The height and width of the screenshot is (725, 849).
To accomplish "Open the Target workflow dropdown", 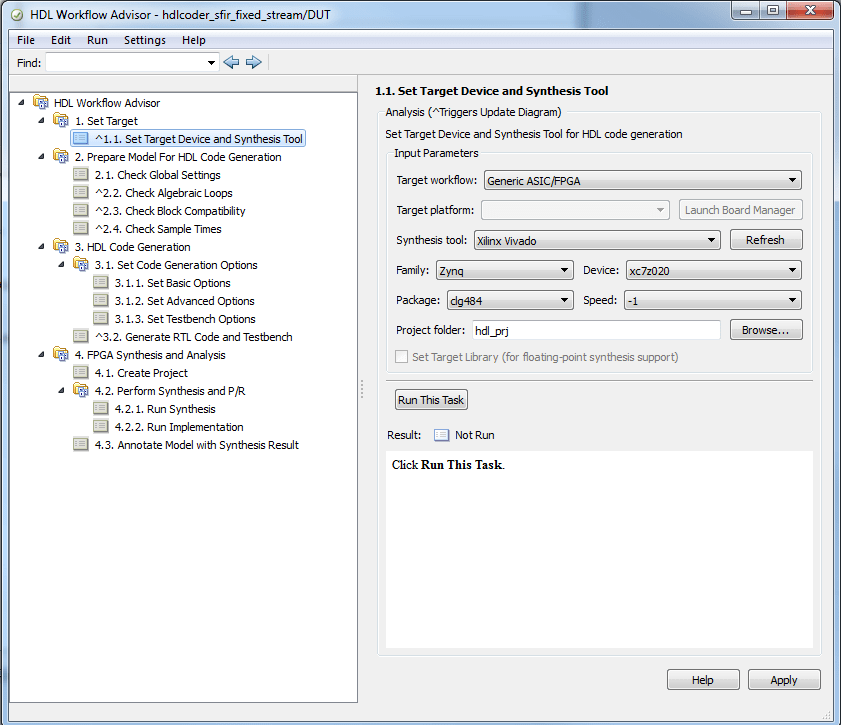I will (x=643, y=180).
